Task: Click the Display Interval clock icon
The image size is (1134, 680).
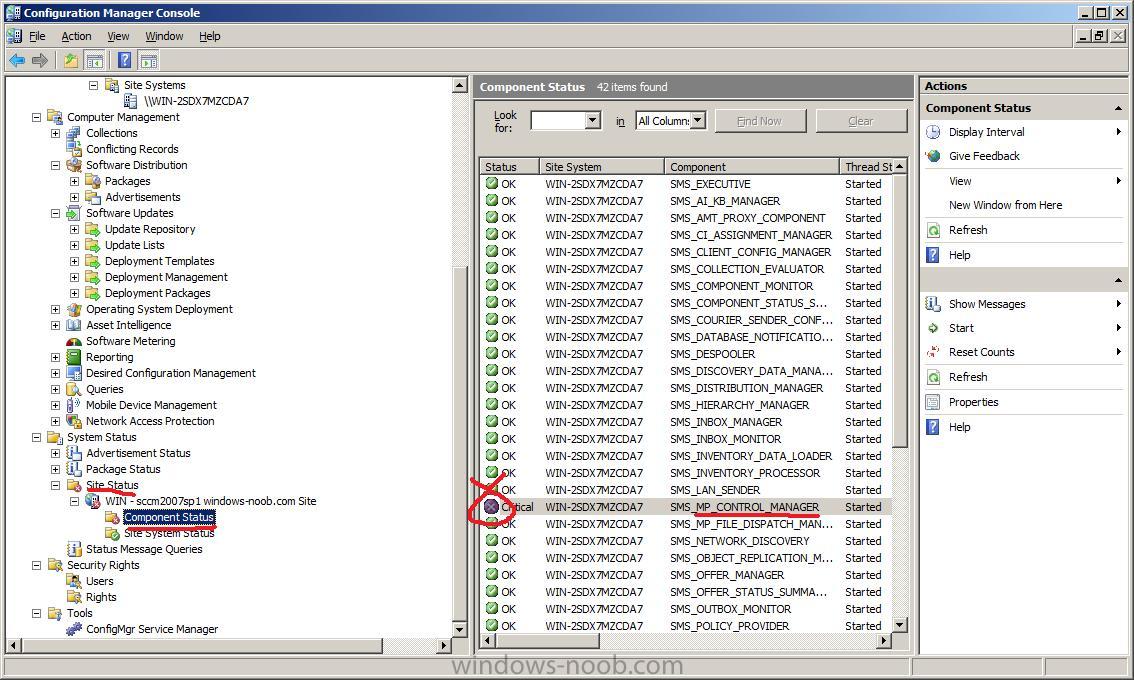Action: point(933,132)
